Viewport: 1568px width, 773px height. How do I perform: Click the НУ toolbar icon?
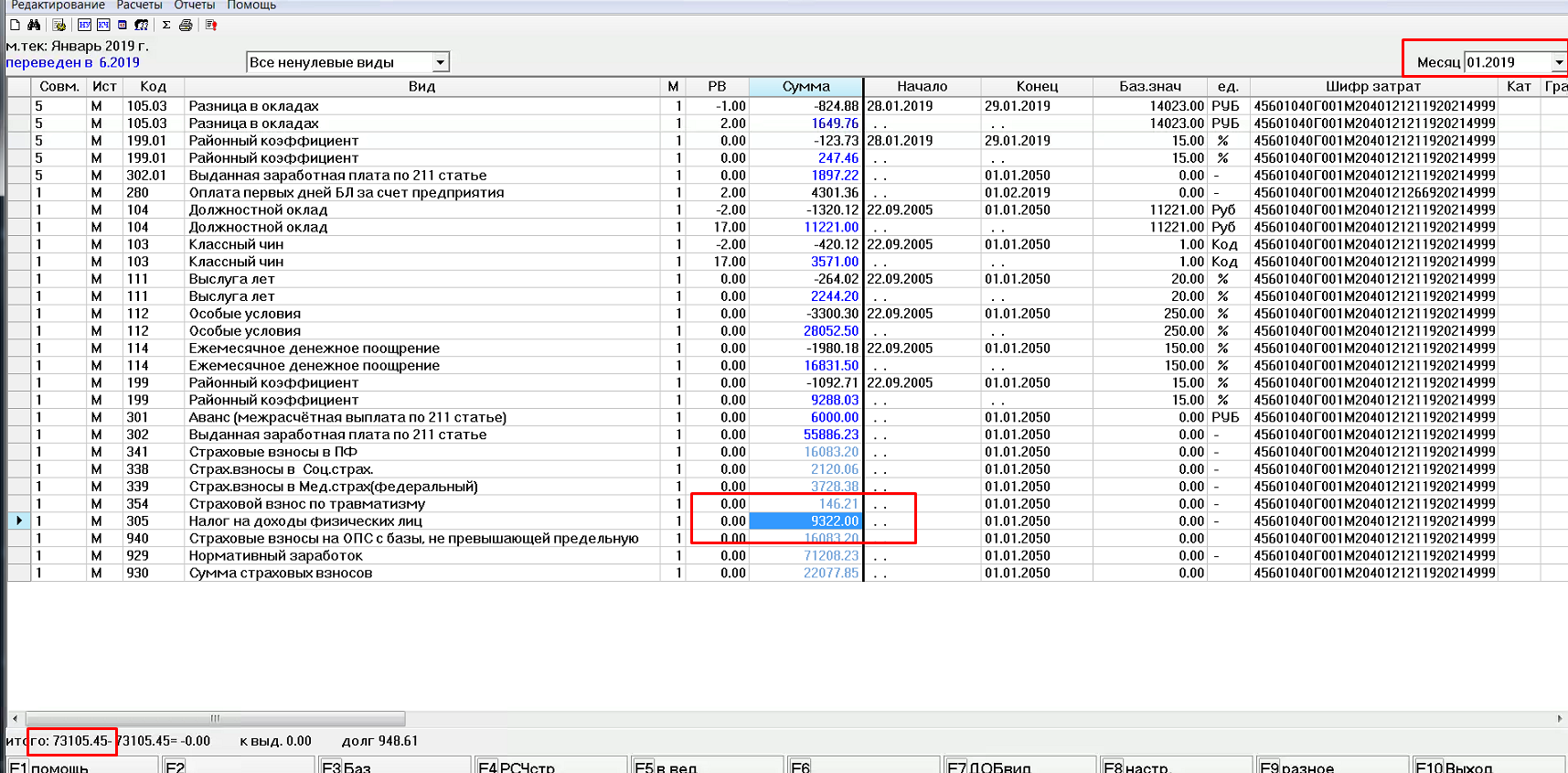point(84,25)
